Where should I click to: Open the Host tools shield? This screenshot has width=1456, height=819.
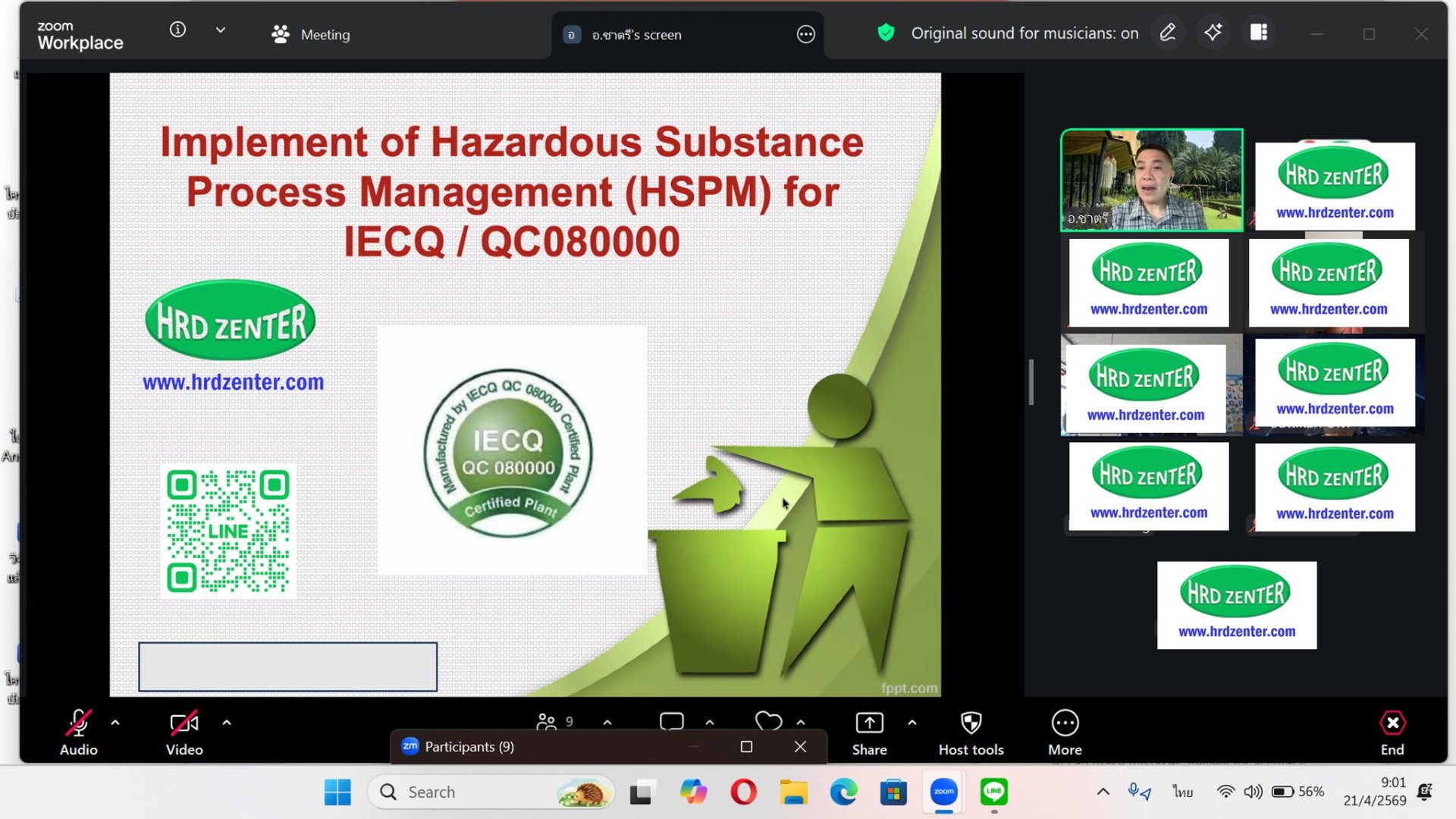pos(971,733)
